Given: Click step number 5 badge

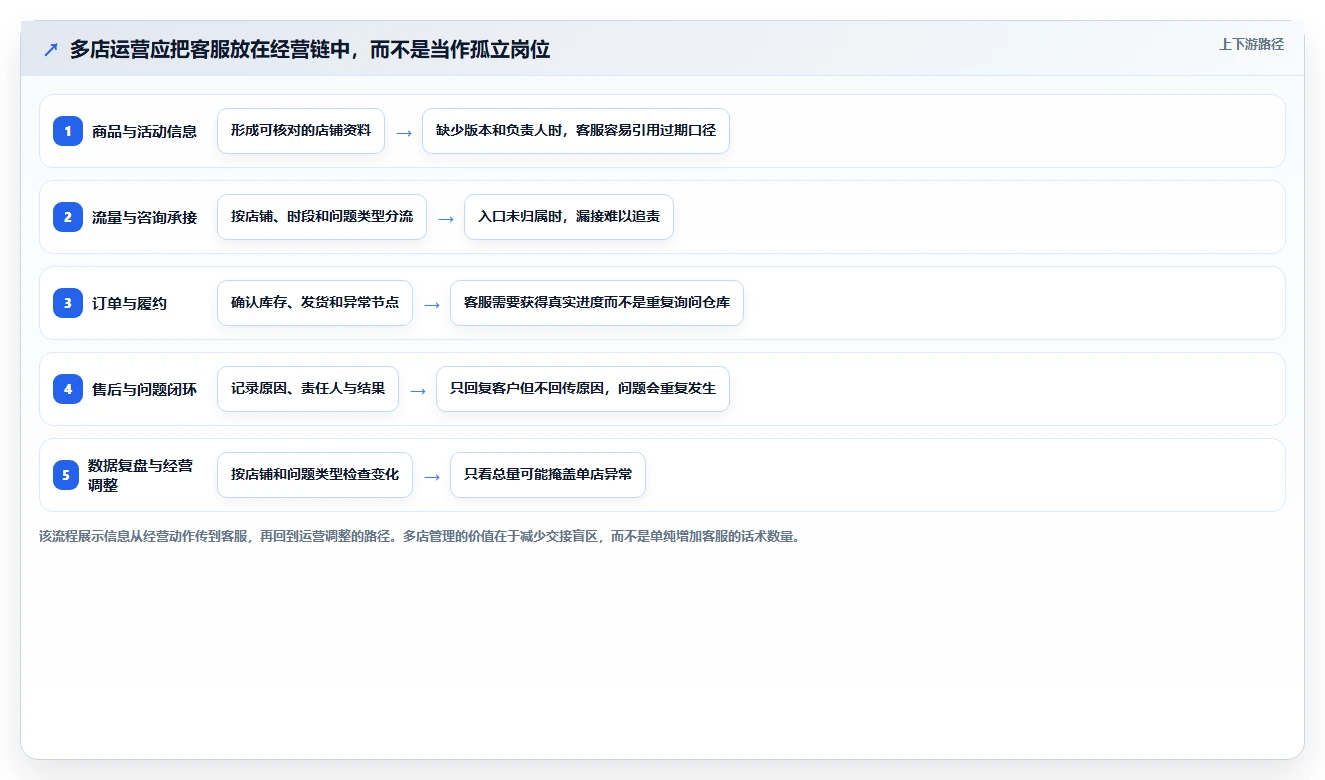Looking at the screenshot, I should click(66, 475).
